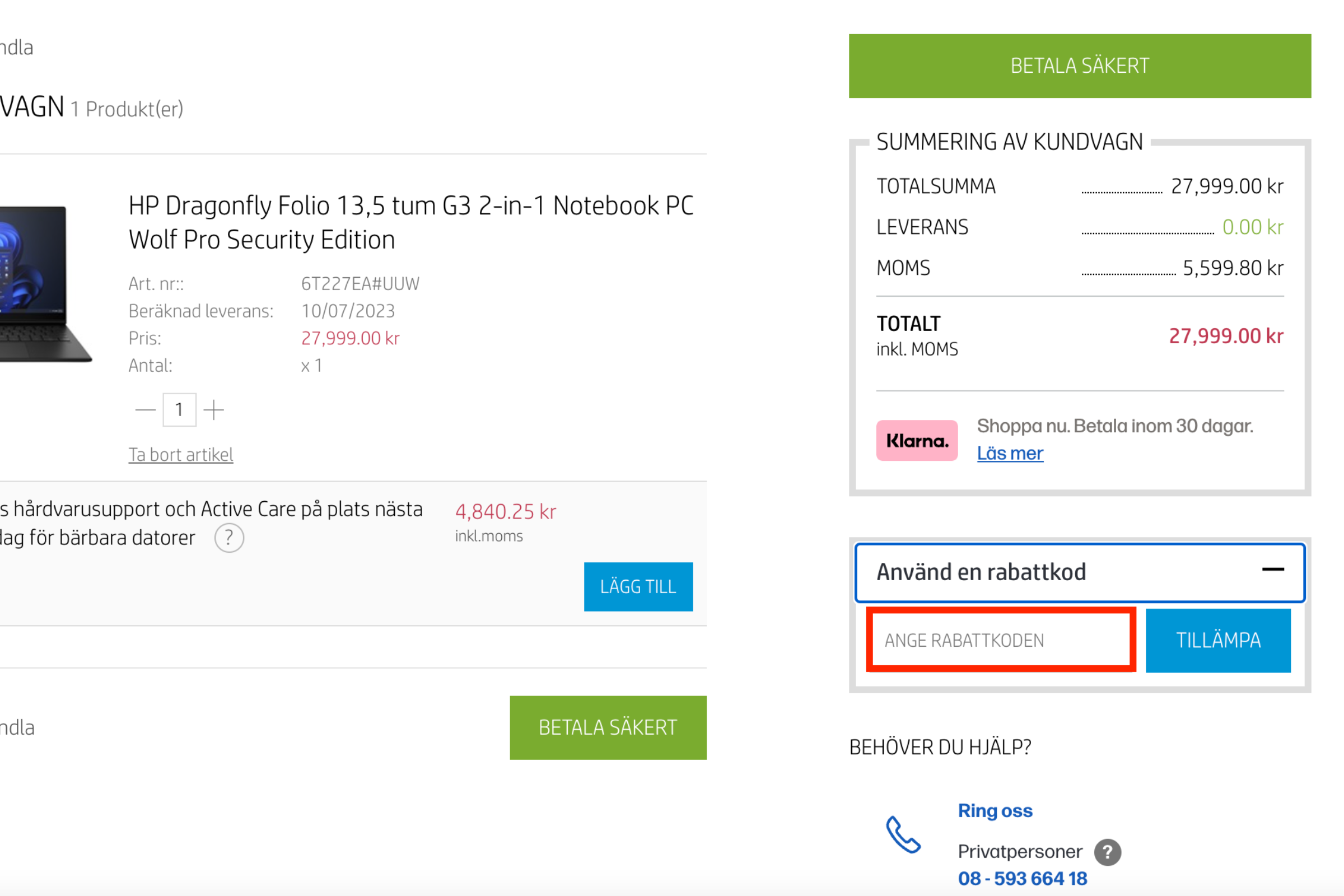Call phone number 08 - 593 664 18
Screen dimensions: 1344x896
pyautogui.click(x=1023, y=878)
